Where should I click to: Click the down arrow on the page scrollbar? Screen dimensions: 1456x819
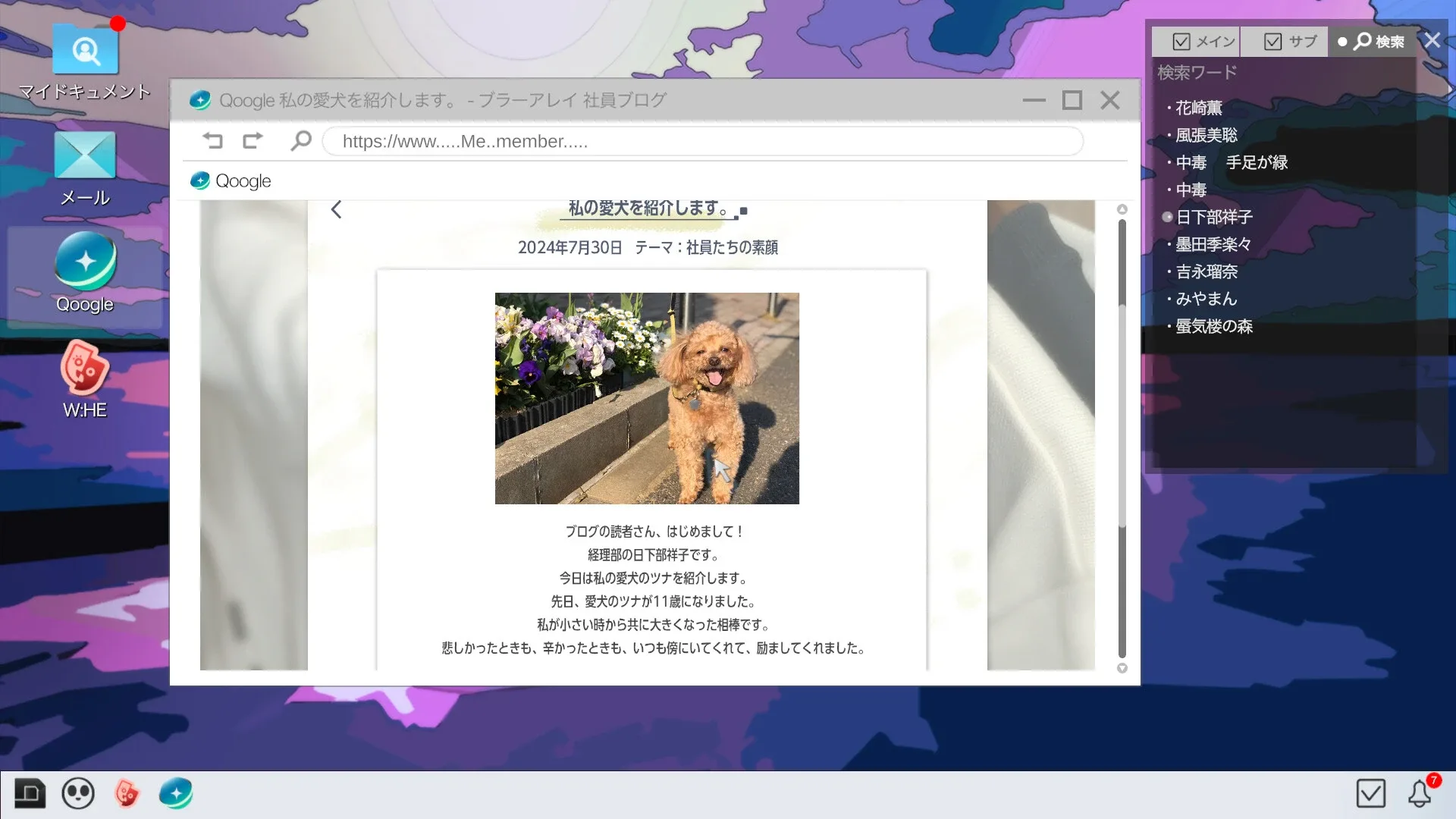point(1122,668)
